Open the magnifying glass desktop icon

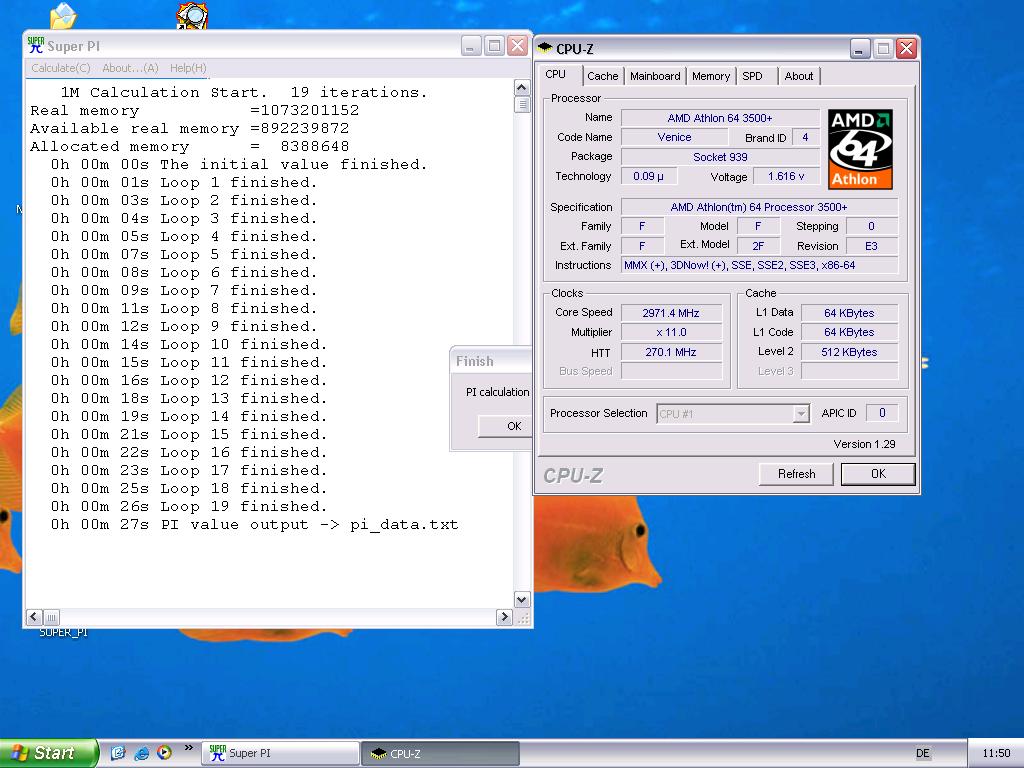192,16
